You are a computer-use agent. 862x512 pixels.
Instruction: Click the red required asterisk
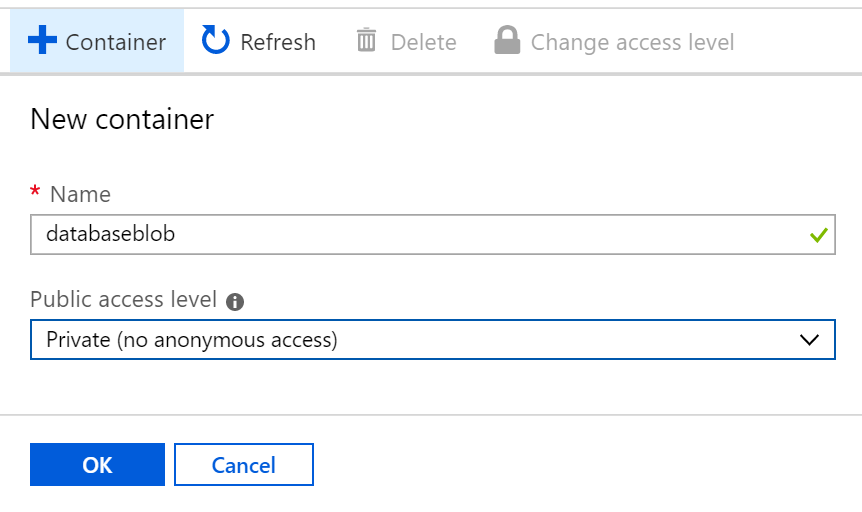click(35, 193)
